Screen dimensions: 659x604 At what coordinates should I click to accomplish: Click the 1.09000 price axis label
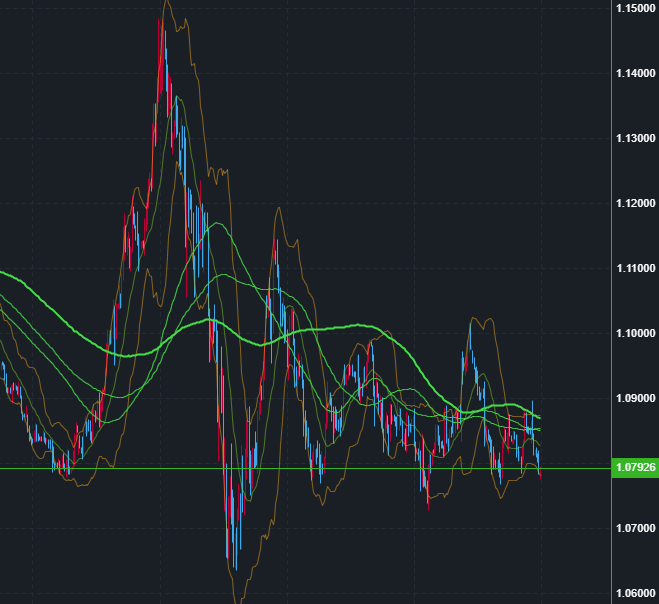[x=635, y=398]
